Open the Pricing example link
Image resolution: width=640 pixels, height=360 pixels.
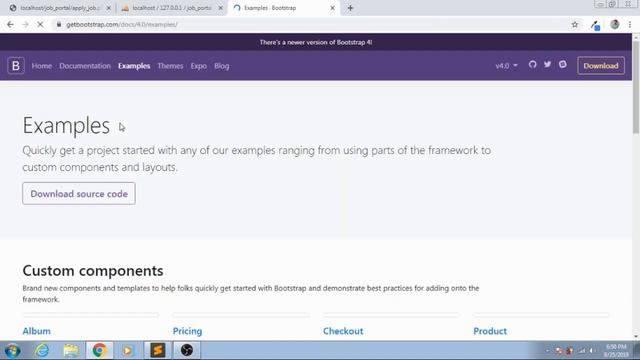187,331
